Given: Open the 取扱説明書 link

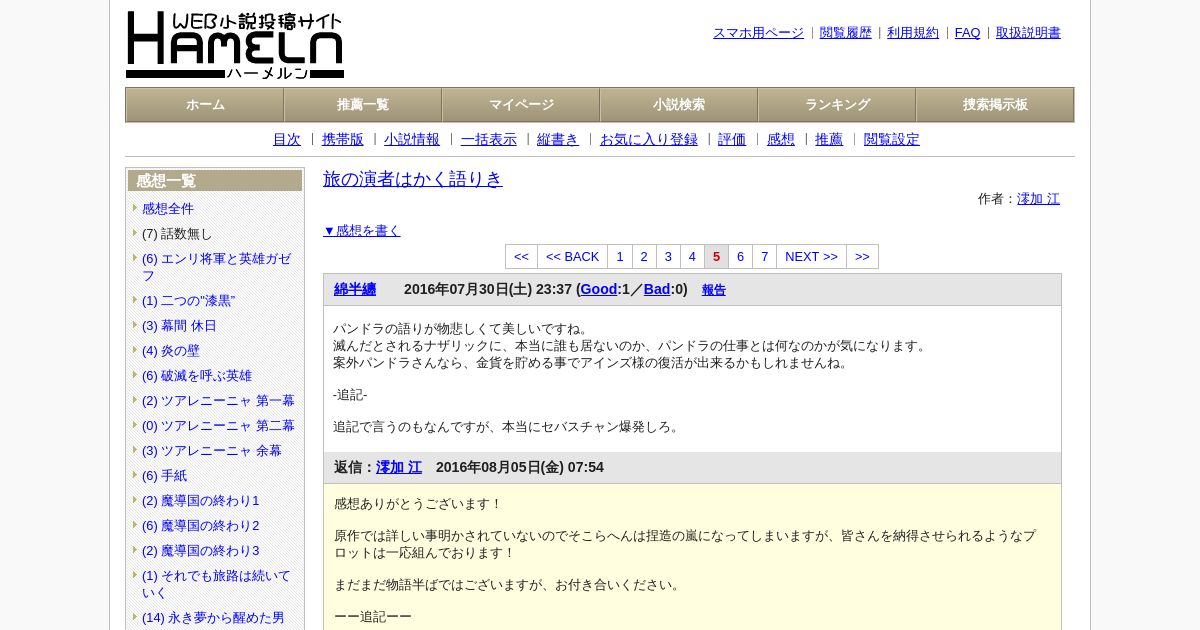Looking at the screenshot, I should click(1028, 33).
